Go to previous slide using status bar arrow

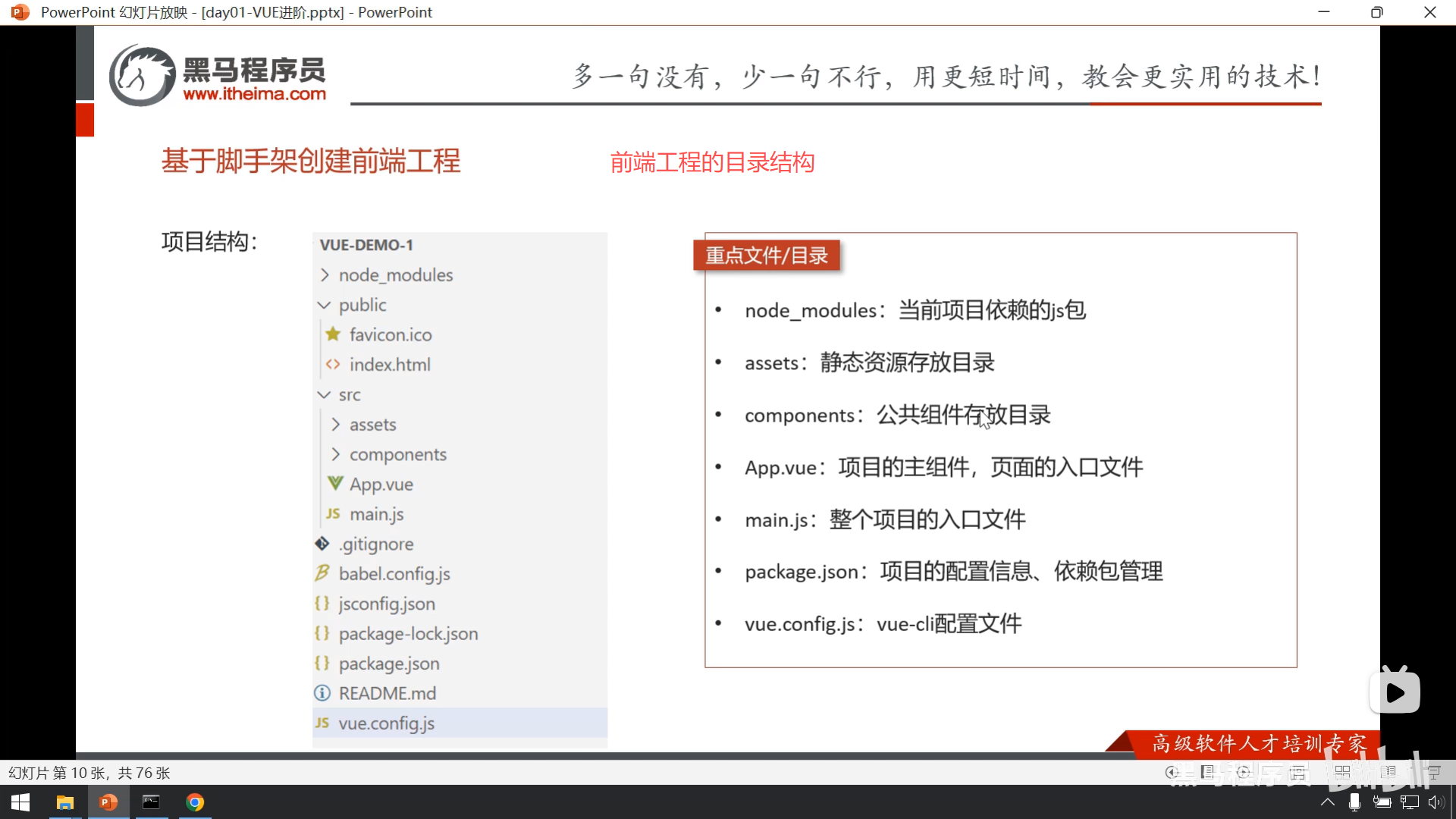point(1172,772)
